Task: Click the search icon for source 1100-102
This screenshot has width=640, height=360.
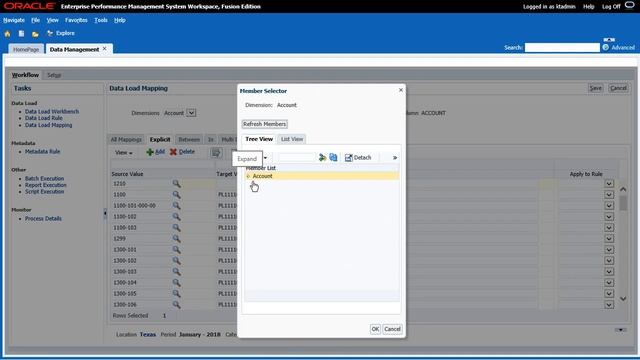Action: point(176,217)
